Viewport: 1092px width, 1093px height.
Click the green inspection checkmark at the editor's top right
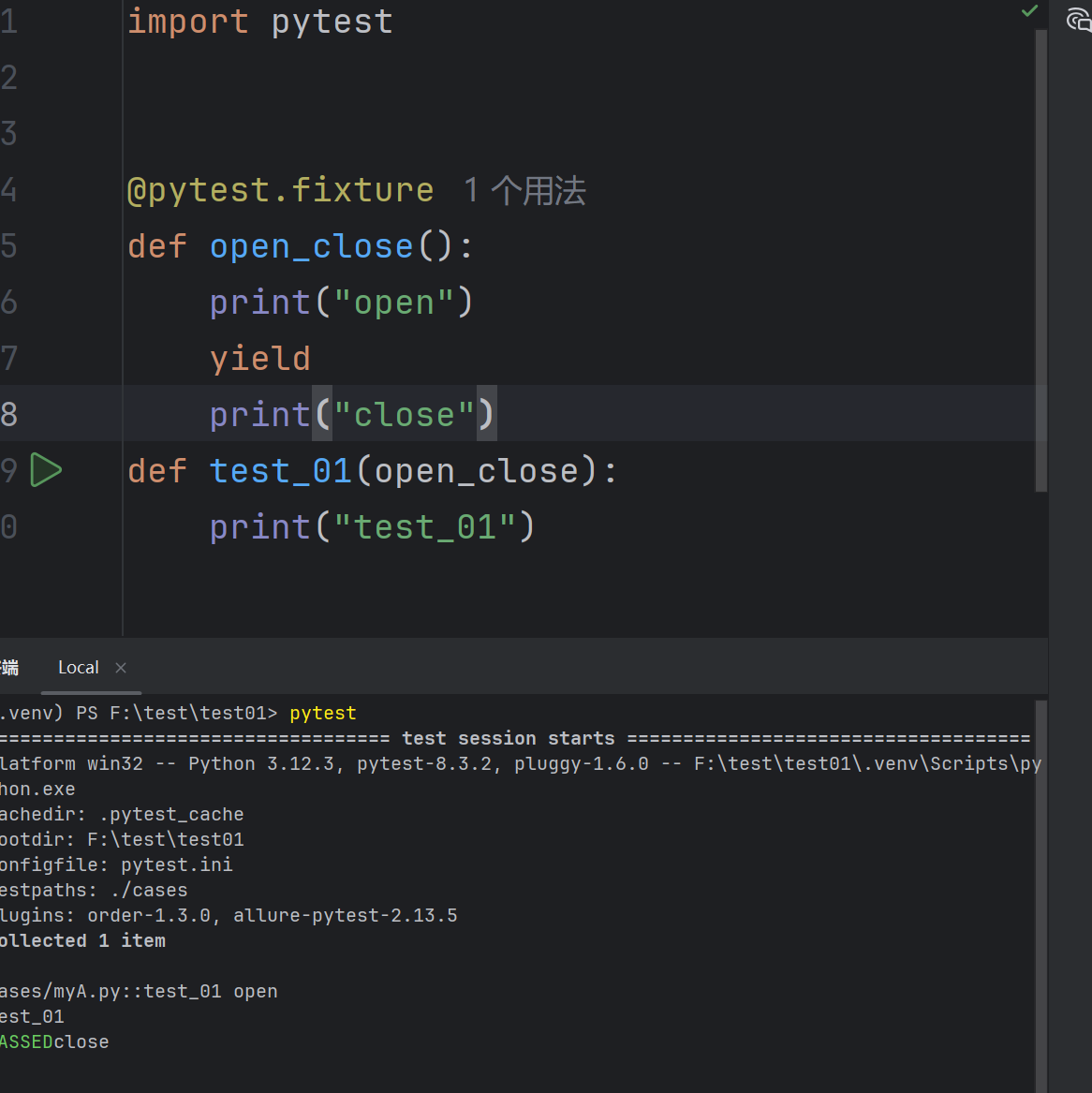1029,11
